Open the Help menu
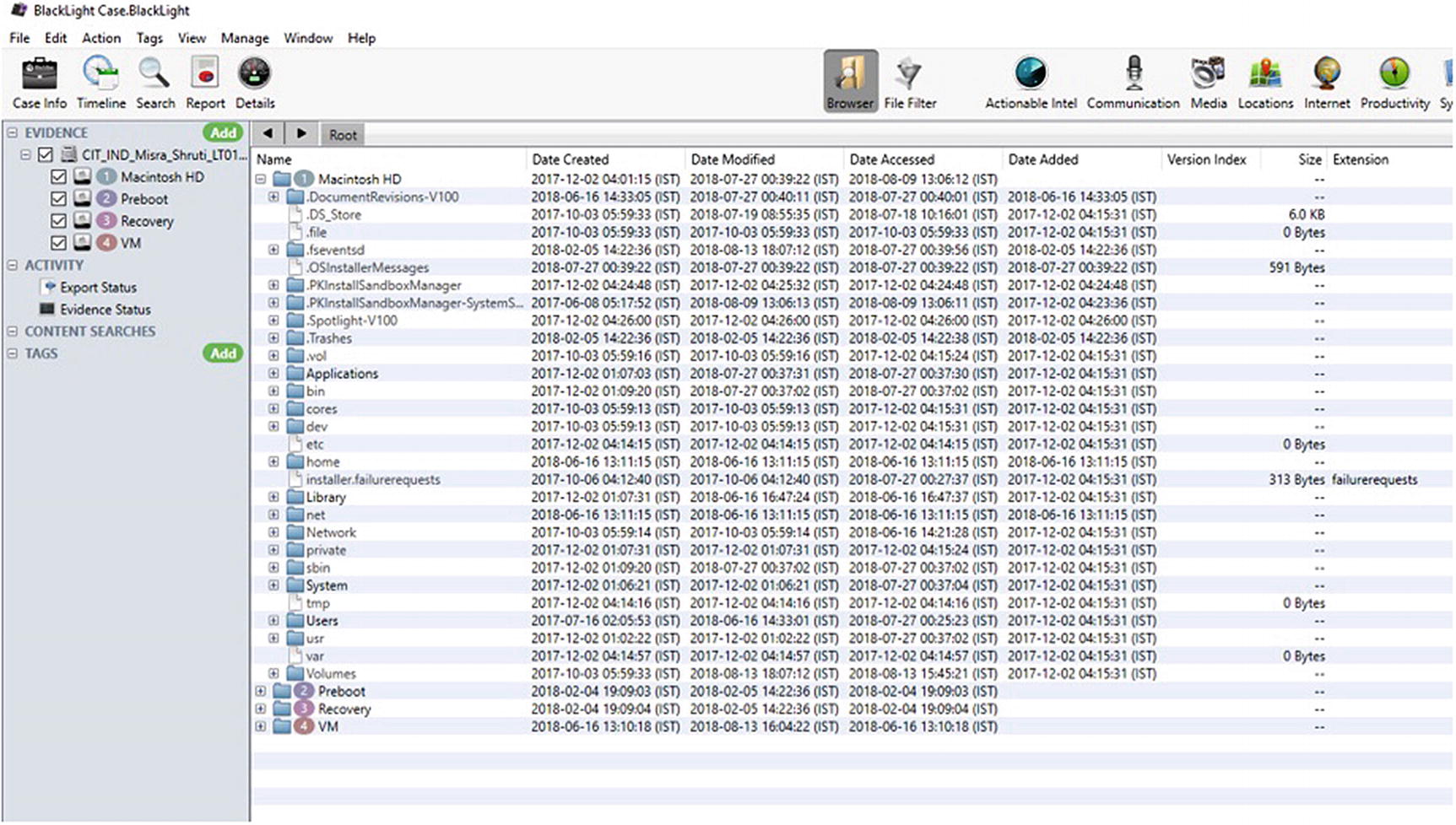The height and width of the screenshot is (825, 1456). [361, 38]
